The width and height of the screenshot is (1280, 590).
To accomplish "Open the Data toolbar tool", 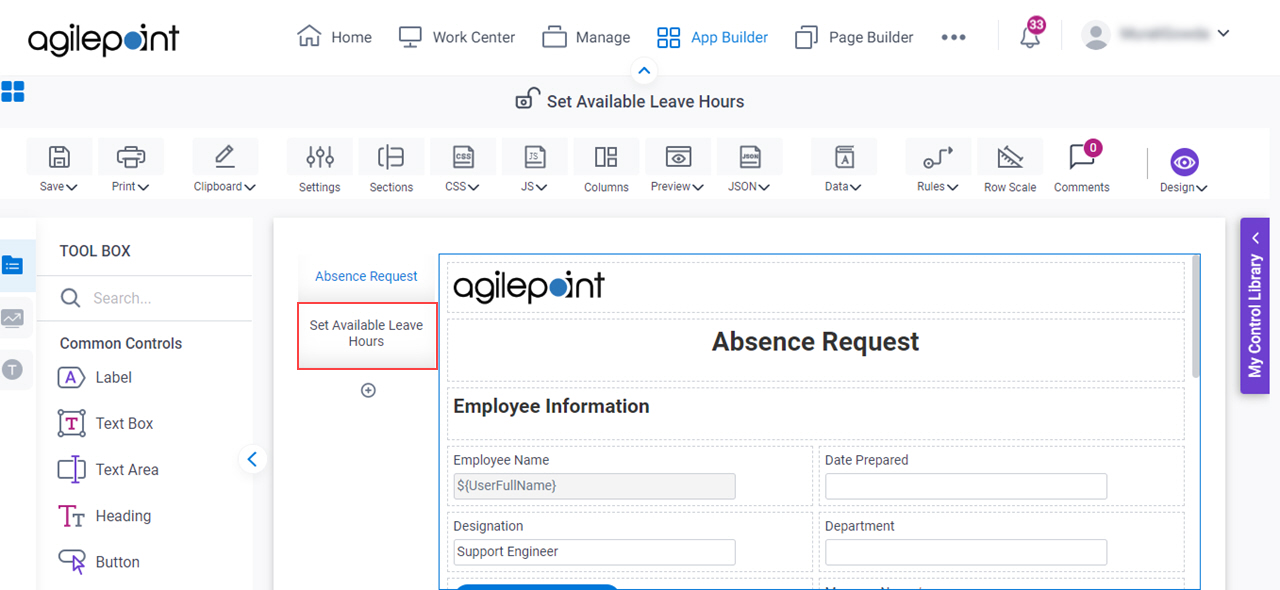I will 844,157.
